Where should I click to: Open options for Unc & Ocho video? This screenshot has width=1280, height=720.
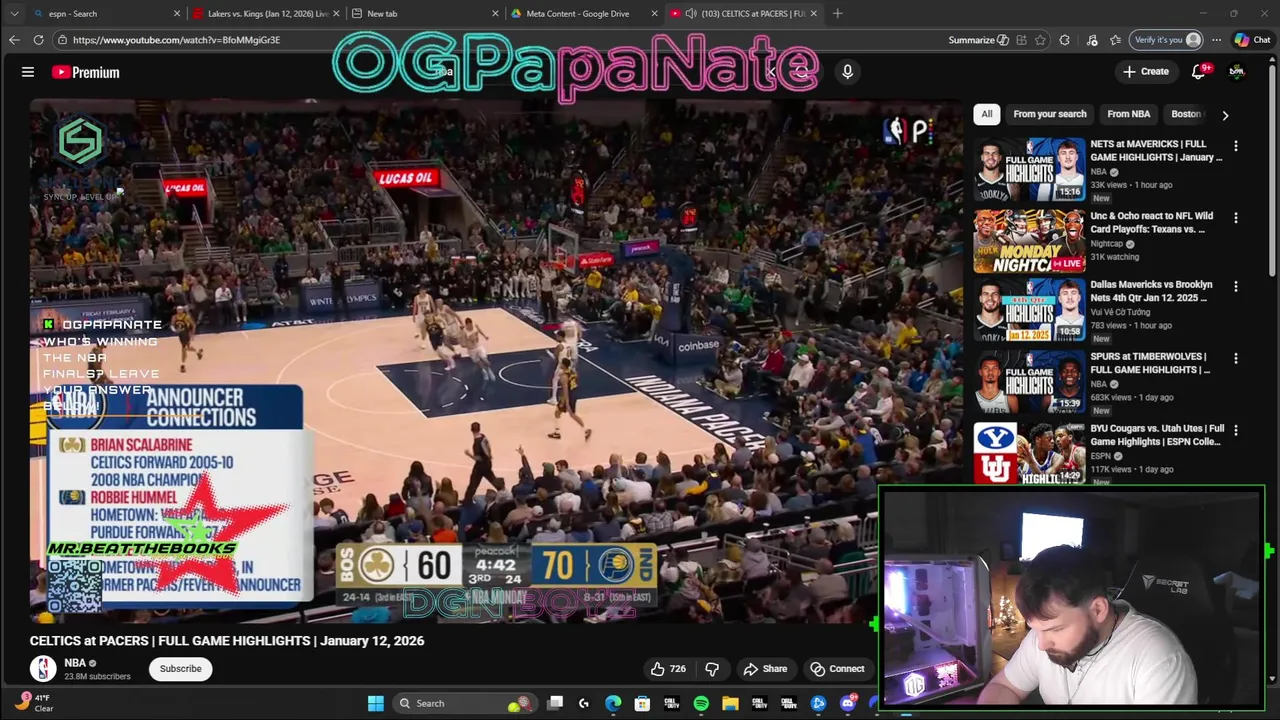point(1236,218)
